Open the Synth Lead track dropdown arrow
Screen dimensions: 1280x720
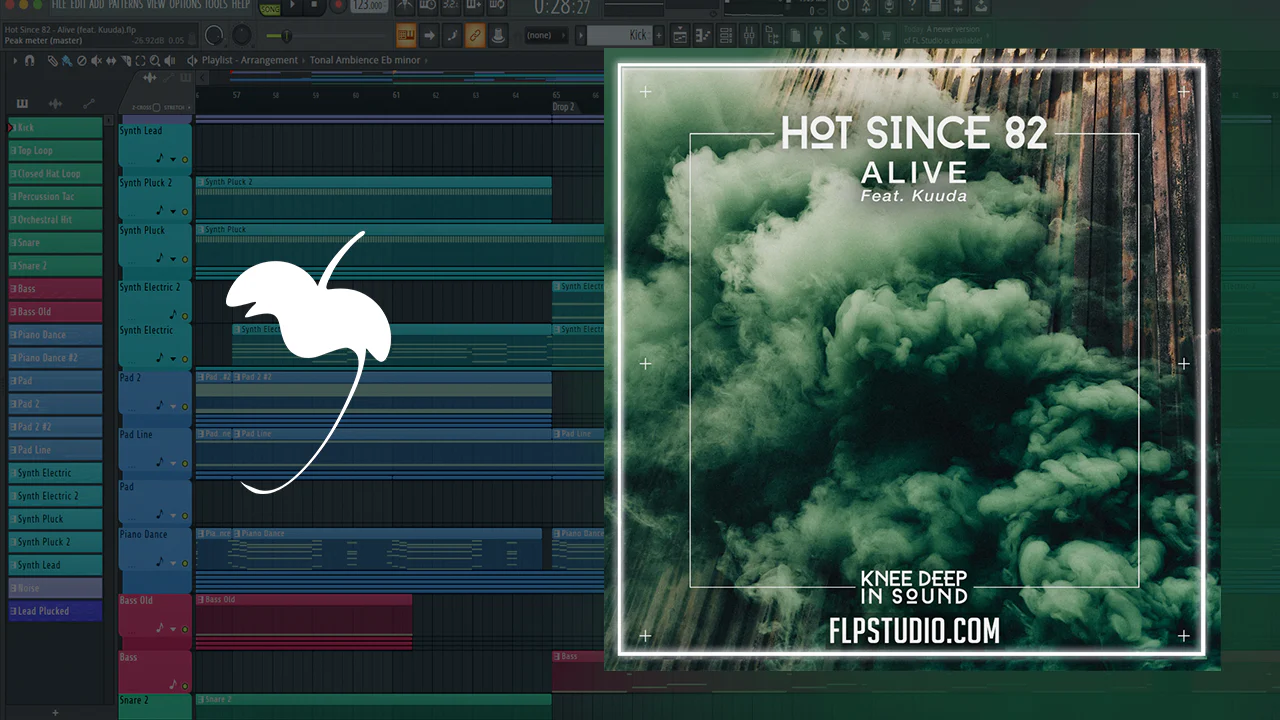(173, 159)
